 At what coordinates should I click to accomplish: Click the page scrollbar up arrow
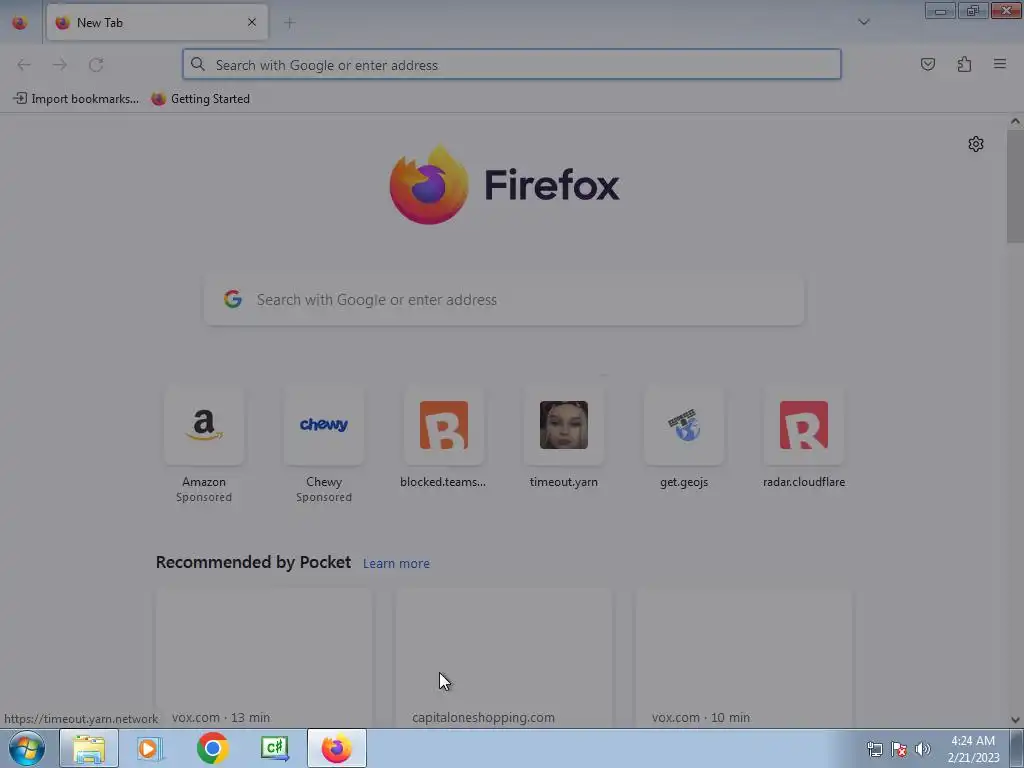(x=1015, y=121)
